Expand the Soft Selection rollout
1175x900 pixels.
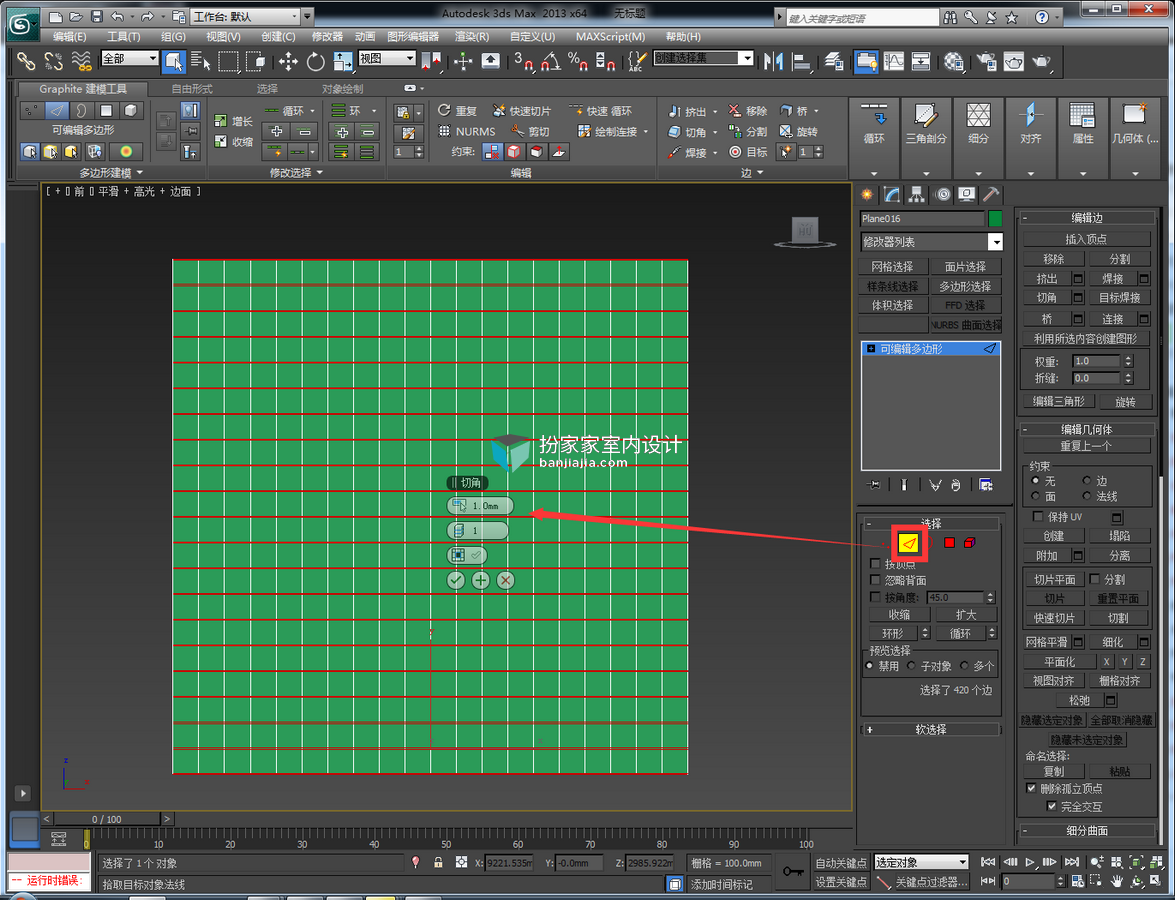(931, 729)
